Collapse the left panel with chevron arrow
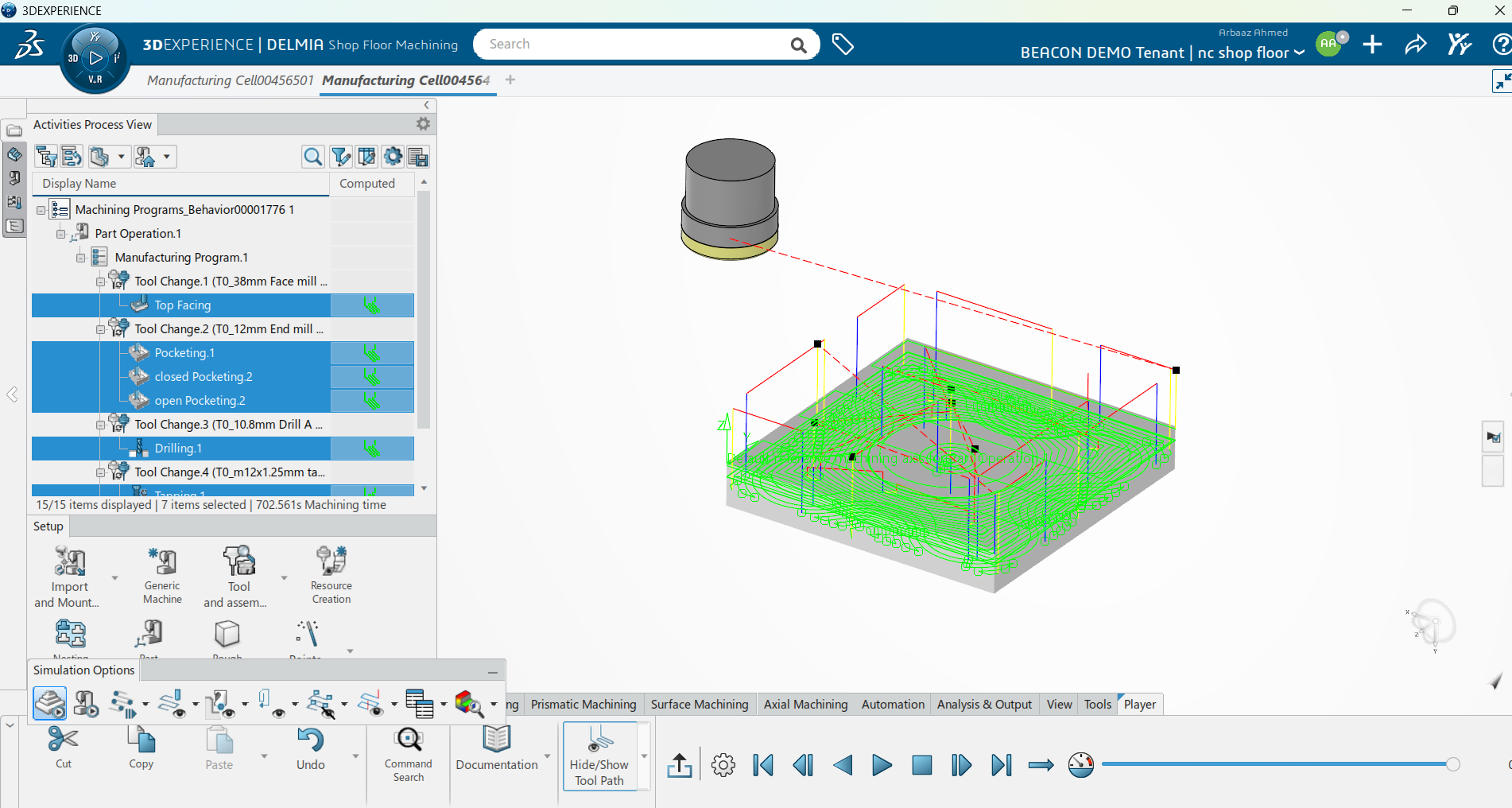Screen dimensions: 1512x808 tap(427, 105)
